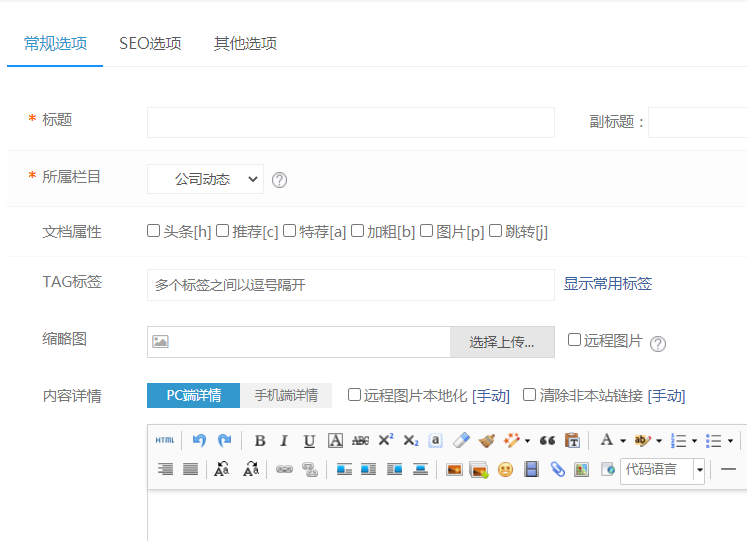Tick the 远程图片 checkbox
Viewport: 747px width, 541px height.
point(574,340)
